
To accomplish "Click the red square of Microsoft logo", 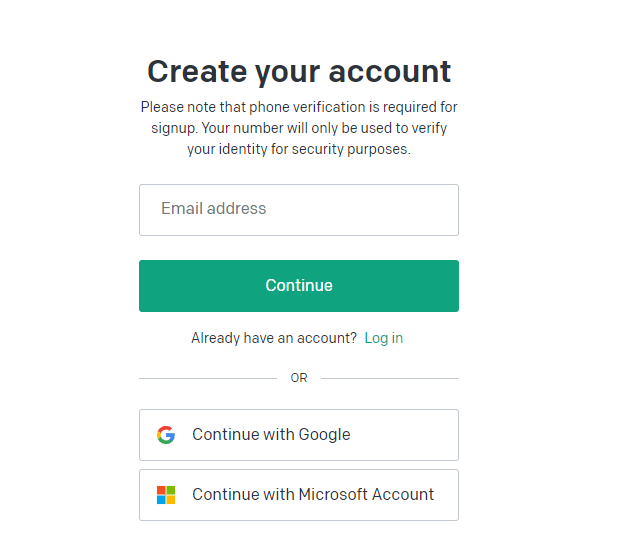I will (161, 490).
